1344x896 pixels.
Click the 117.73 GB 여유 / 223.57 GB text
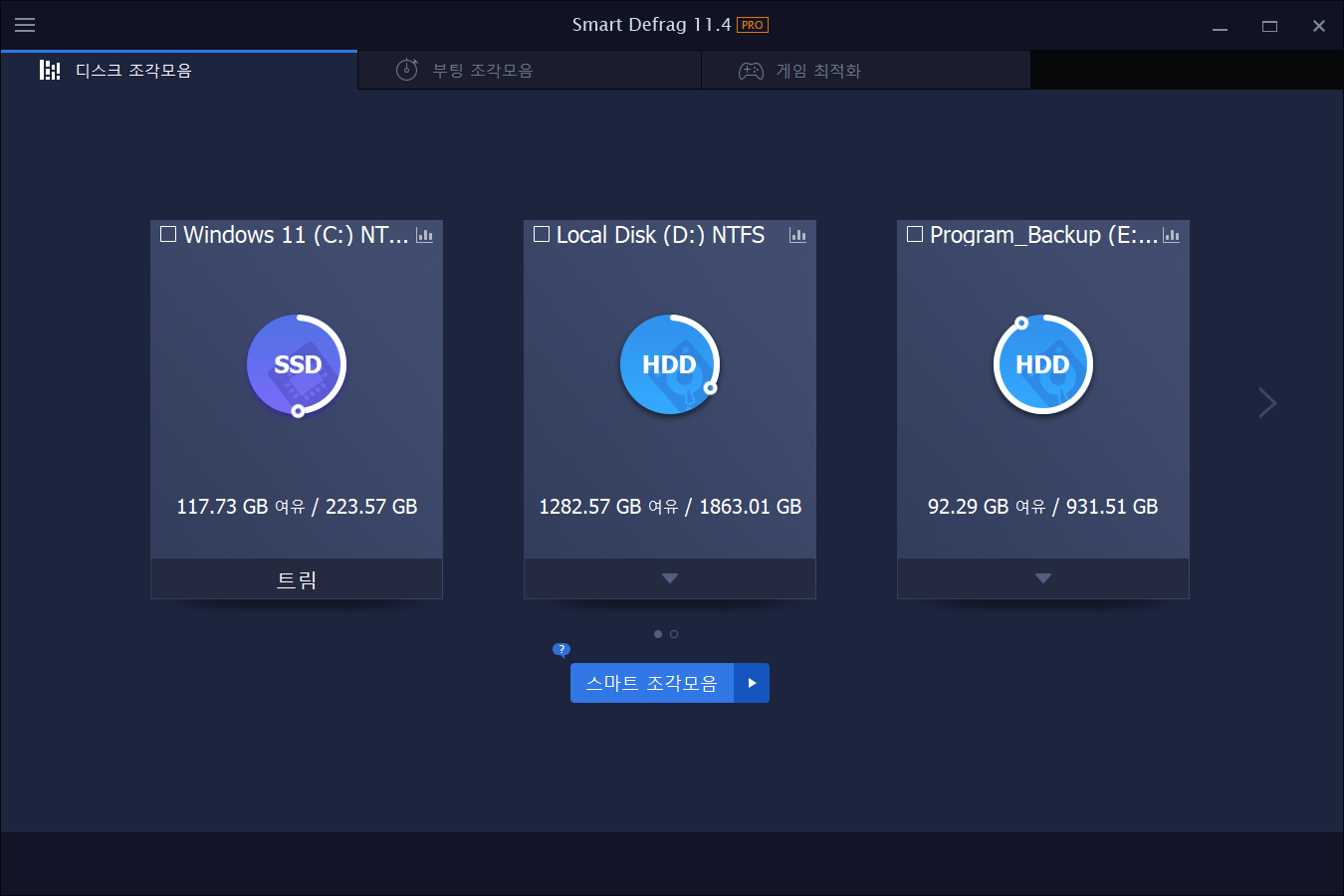click(297, 507)
